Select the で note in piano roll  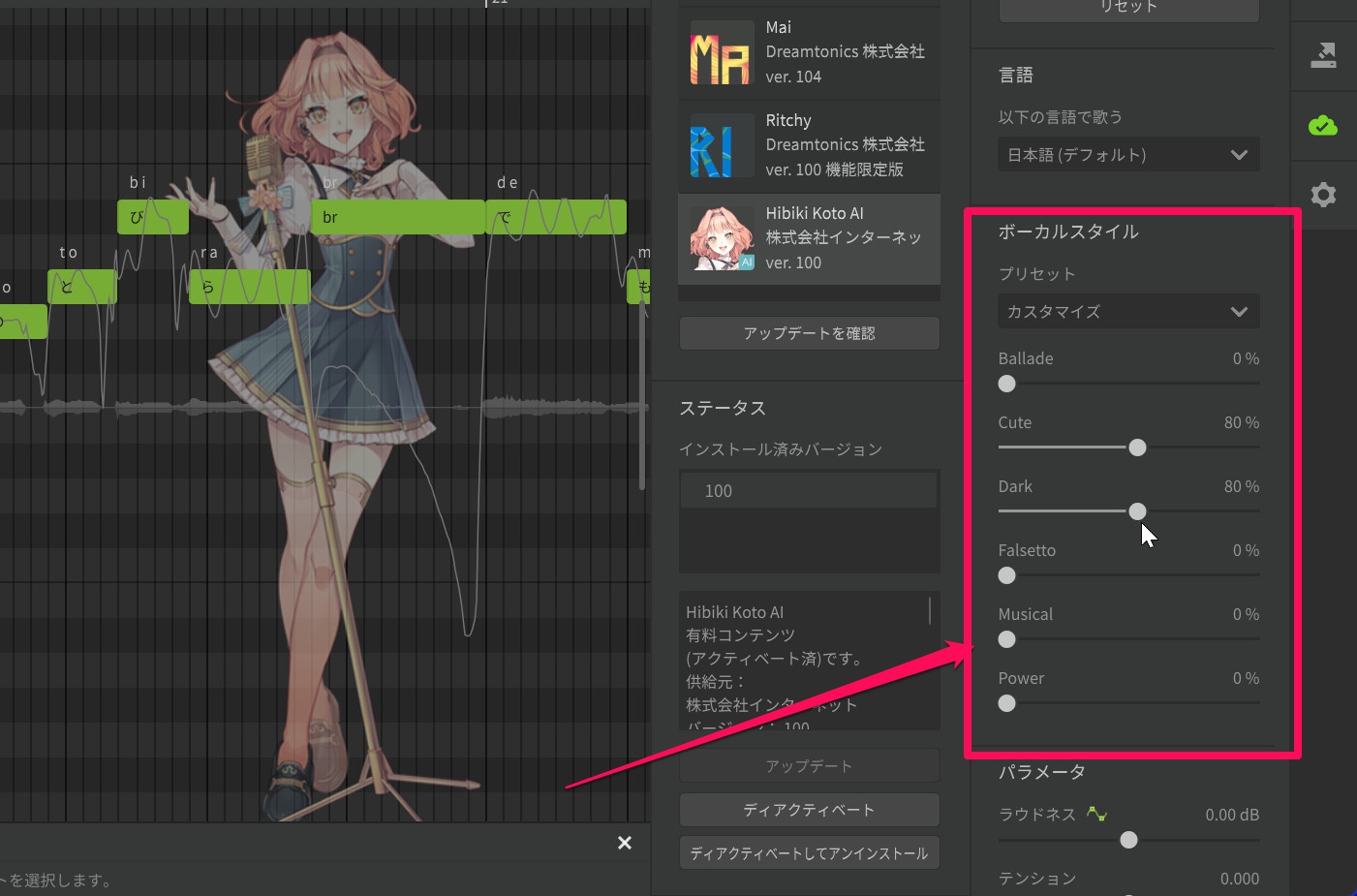[x=556, y=217]
